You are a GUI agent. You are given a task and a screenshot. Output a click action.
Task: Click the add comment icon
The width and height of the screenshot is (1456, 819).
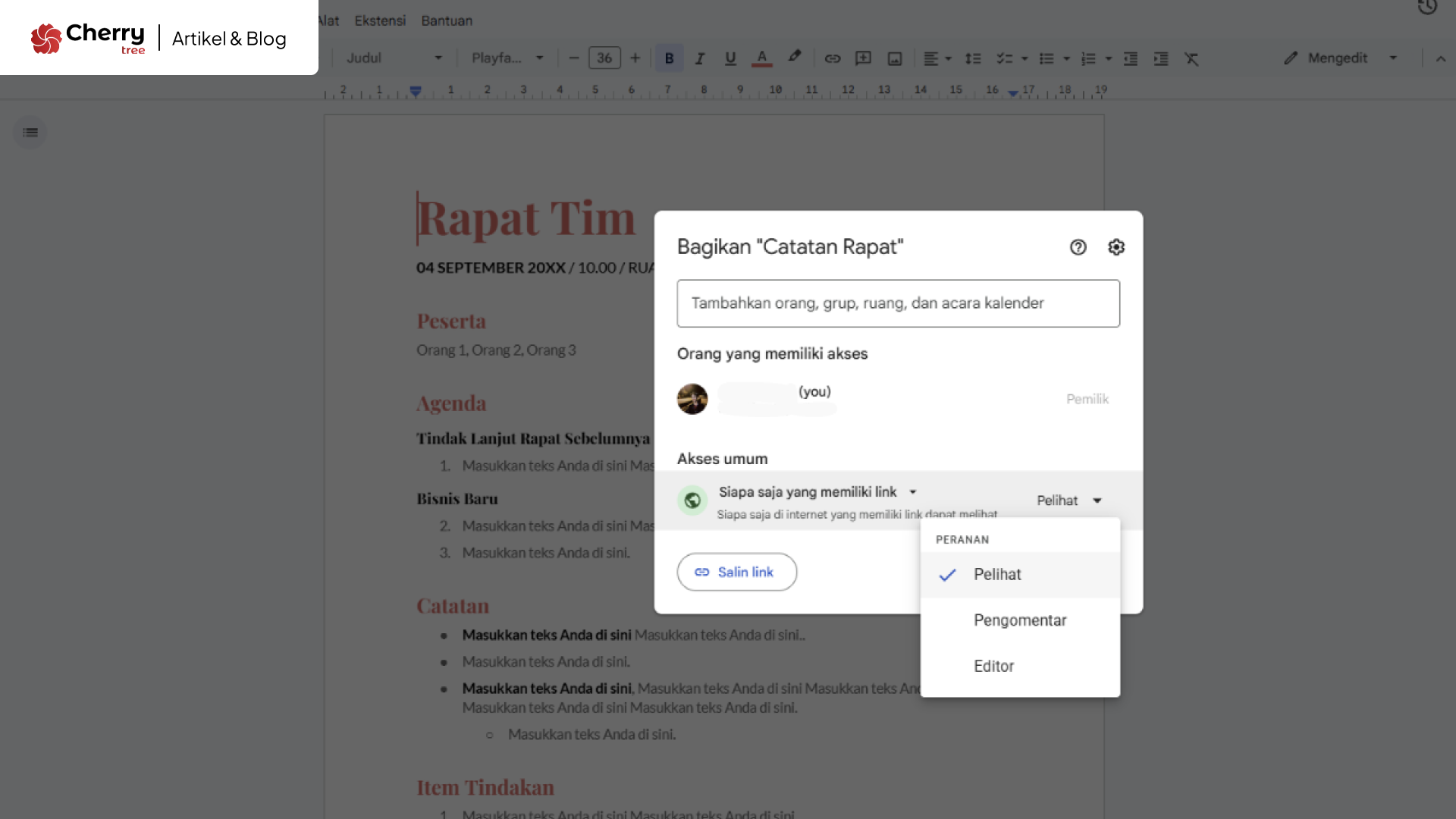click(x=863, y=58)
